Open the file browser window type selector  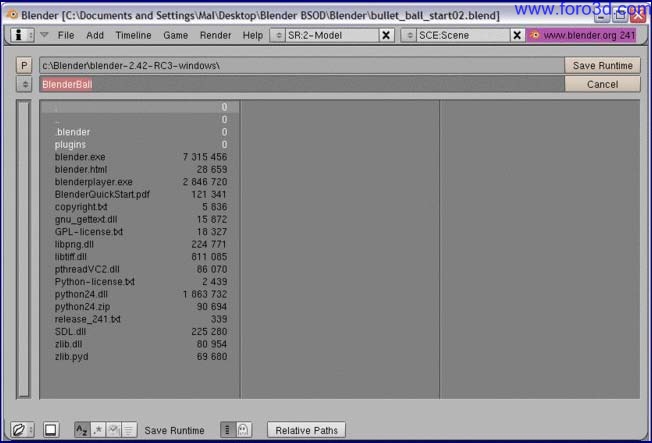pyautogui.click(x=22, y=430)
